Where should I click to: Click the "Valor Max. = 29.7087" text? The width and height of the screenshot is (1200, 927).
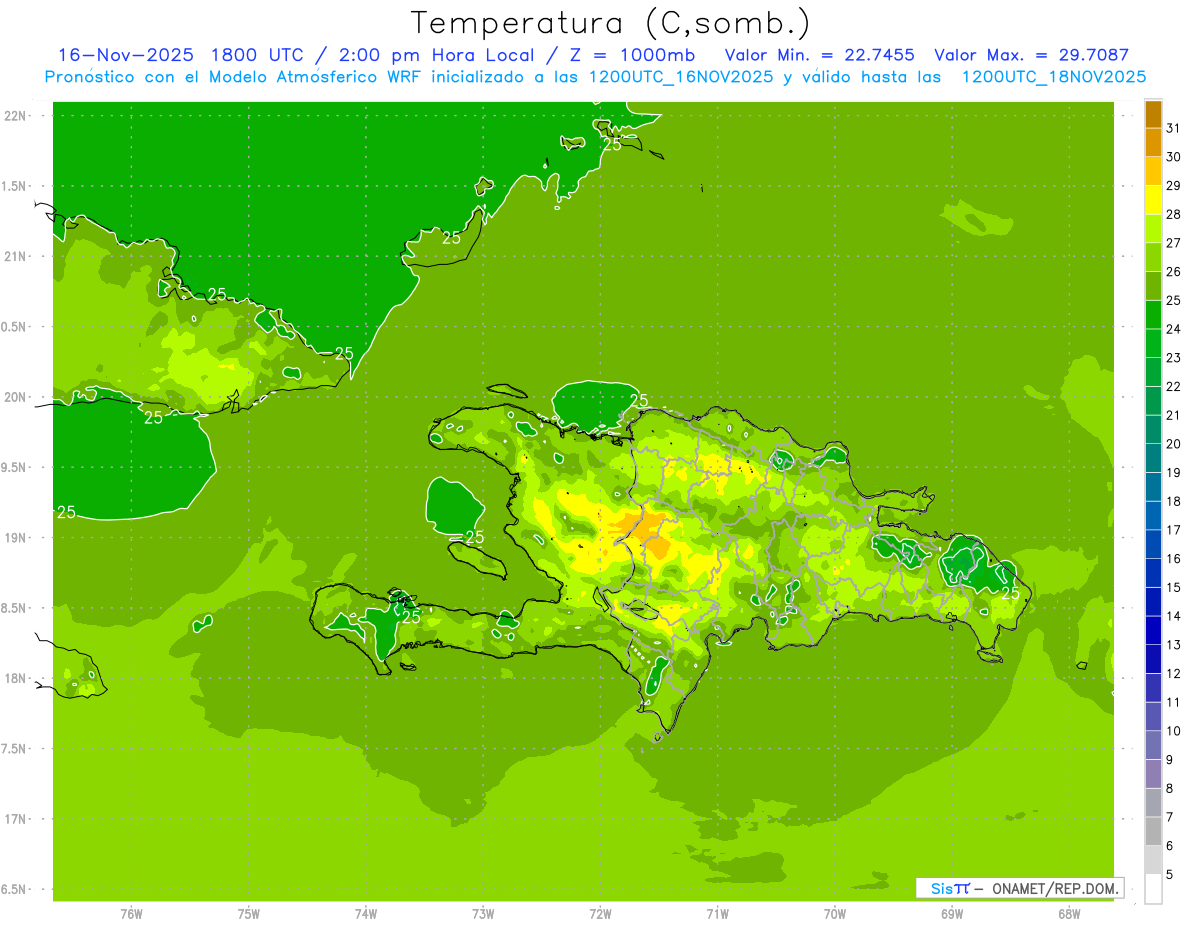pos(1031,55)
